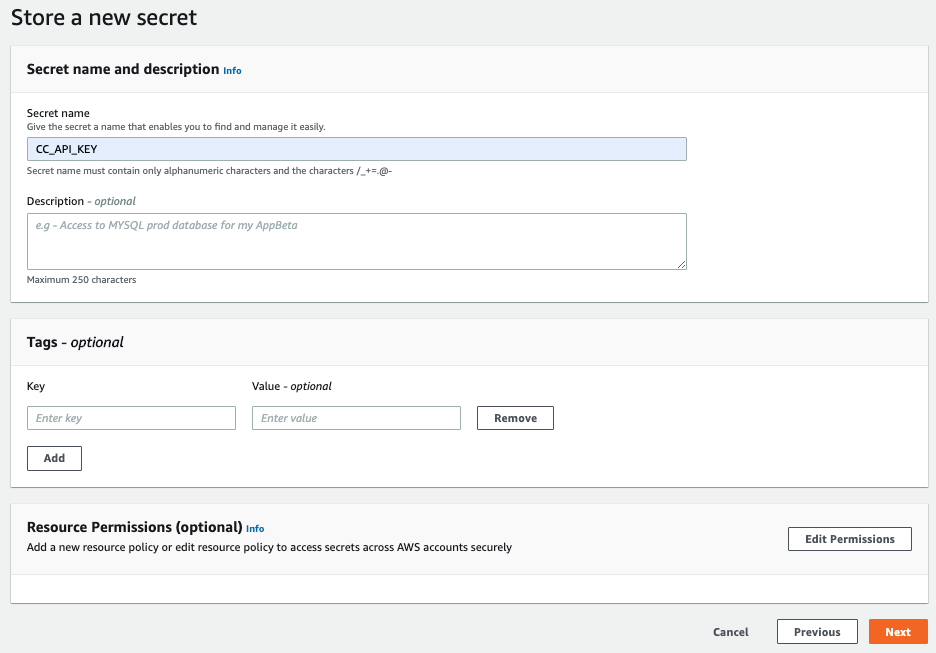Open Edit Permissions for resource policy
The image size is (936, 653).
849,539
